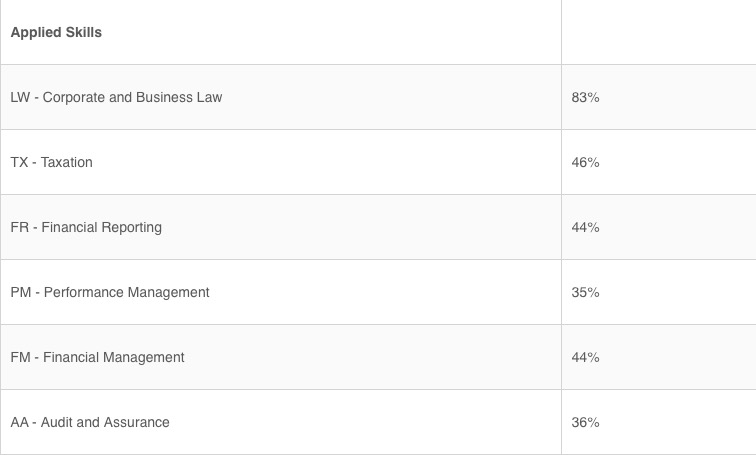Select the Corporate and Business Law label
Screen dimensions: 756x455
point(116,97)
